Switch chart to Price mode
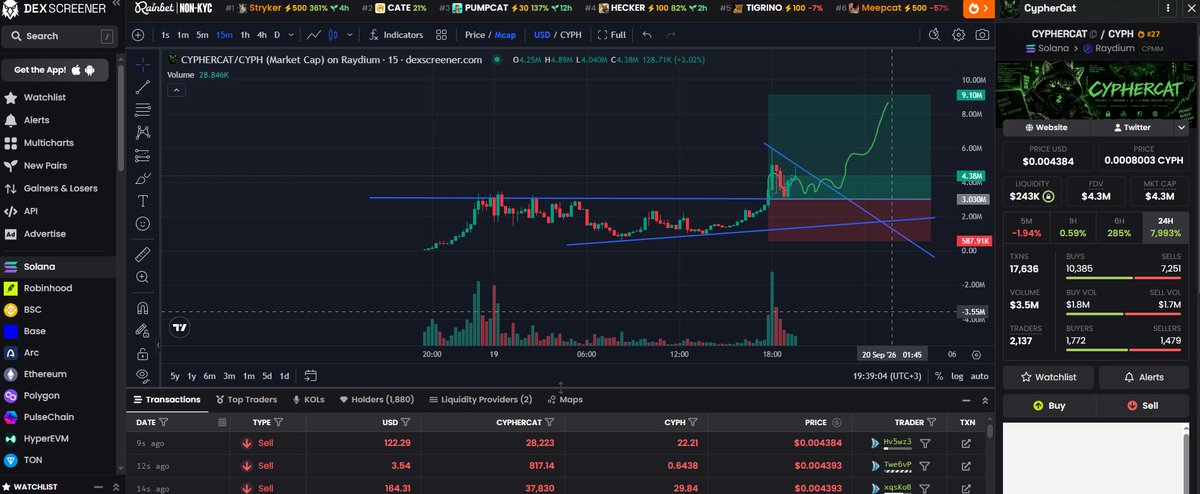The image size is (1200, 494). coord(475,35)
